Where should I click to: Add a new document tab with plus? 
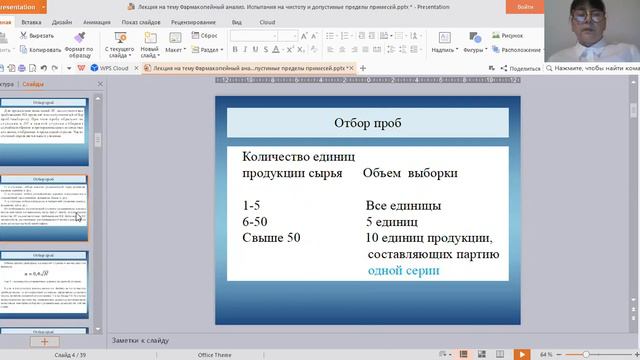pos(363,68)
